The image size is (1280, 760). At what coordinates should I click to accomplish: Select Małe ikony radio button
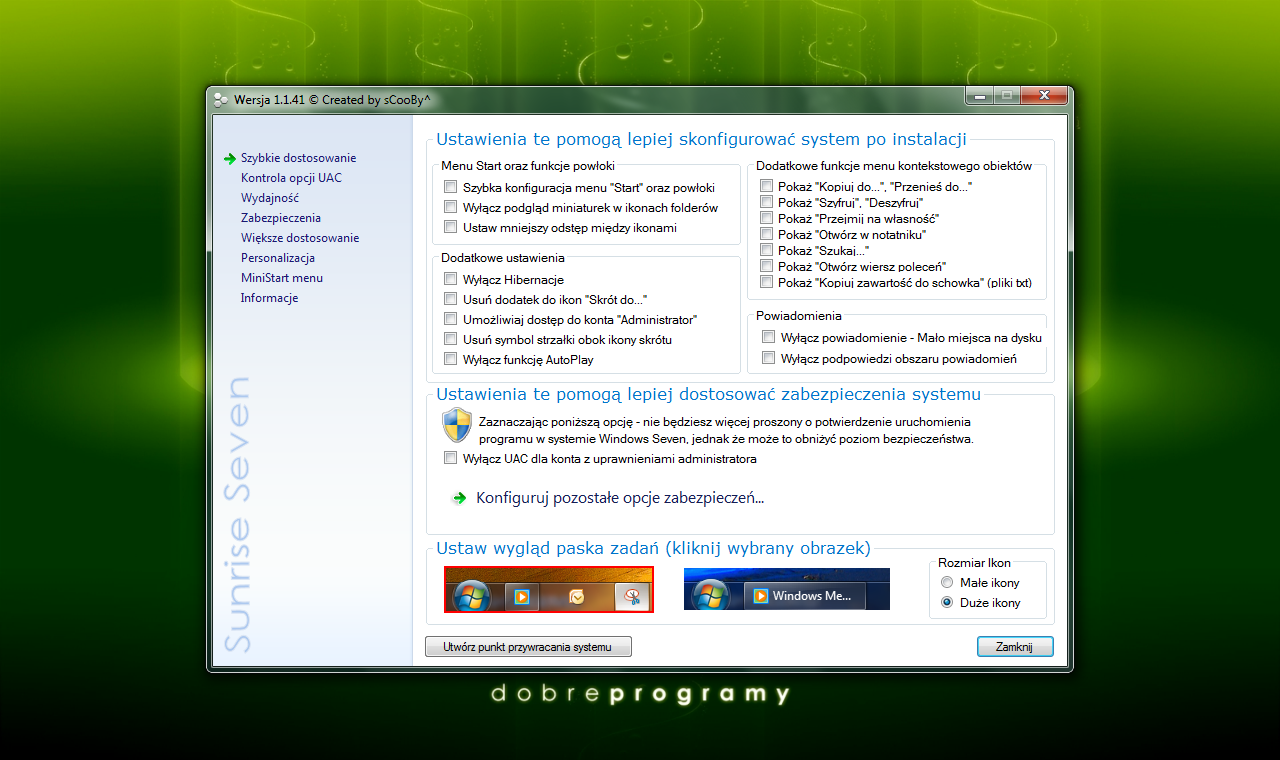pos(947,583)
